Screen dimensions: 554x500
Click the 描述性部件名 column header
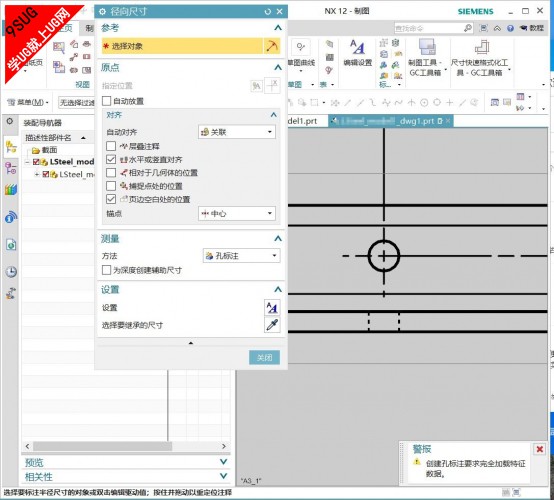pos(48,138)
